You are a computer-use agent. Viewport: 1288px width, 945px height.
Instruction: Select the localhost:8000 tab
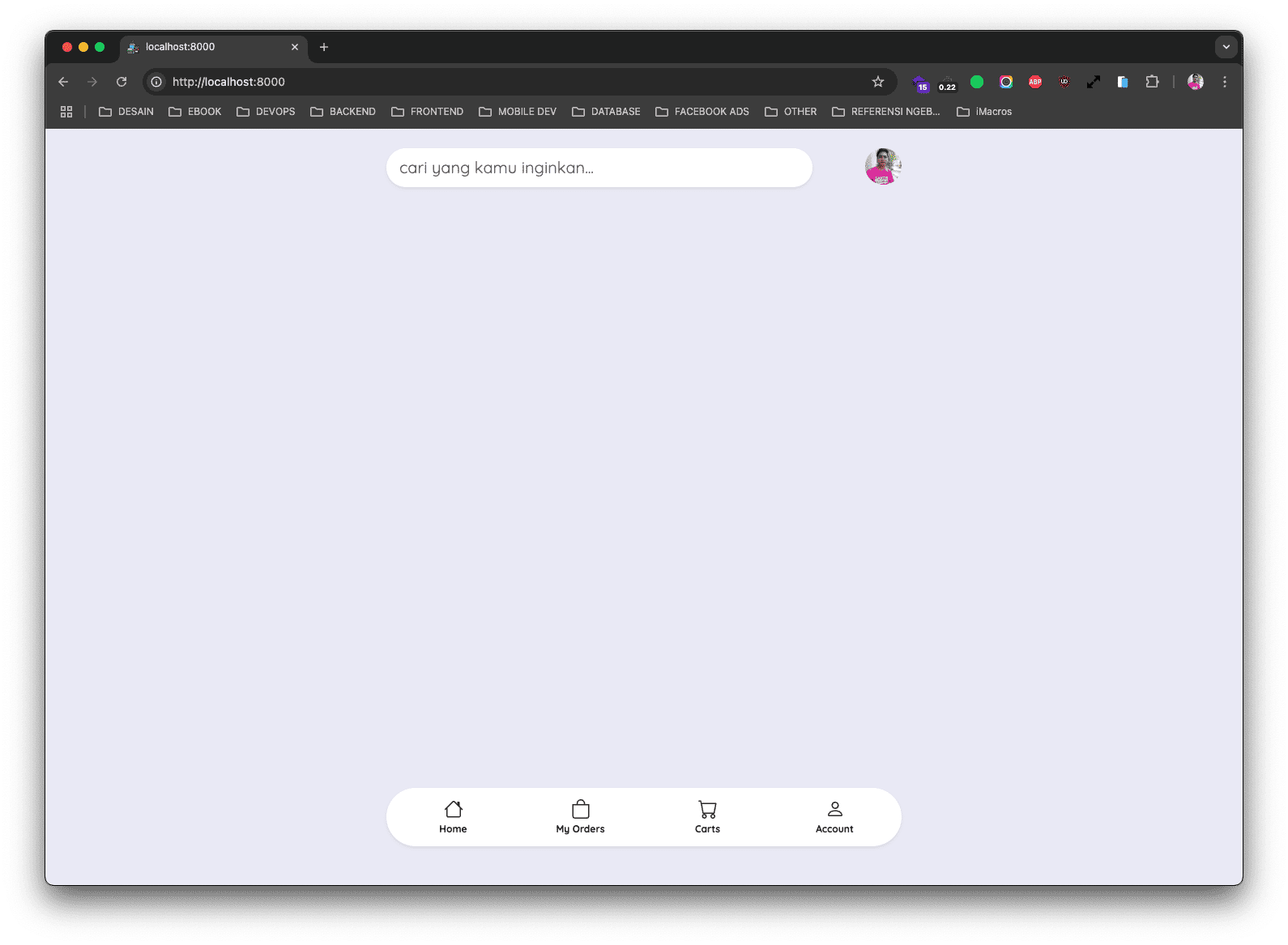click(207, 47)
